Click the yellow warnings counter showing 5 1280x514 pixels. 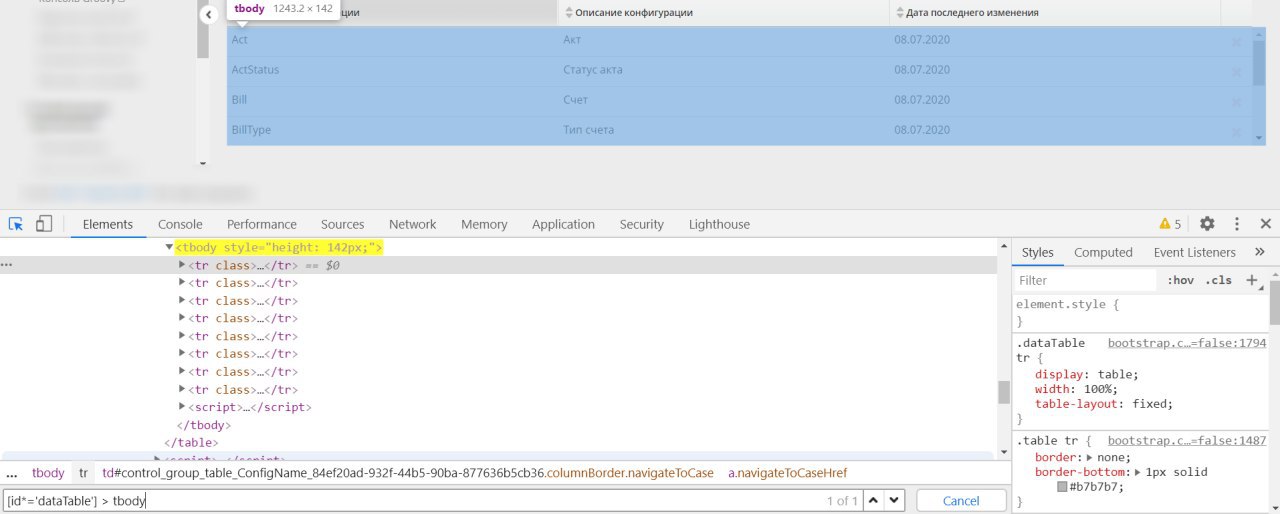pos(1170,224)
